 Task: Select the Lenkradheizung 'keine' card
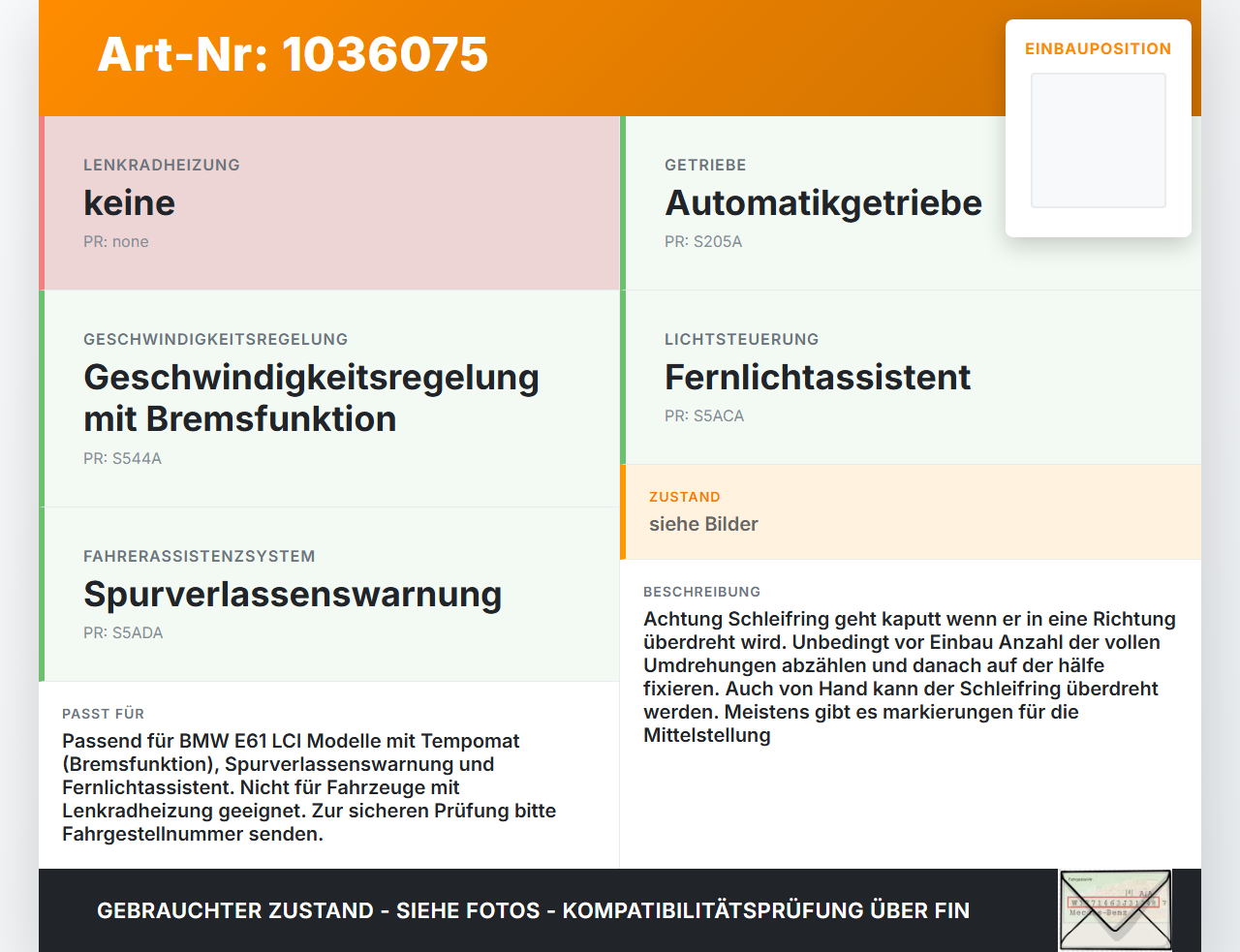(329, 203)
